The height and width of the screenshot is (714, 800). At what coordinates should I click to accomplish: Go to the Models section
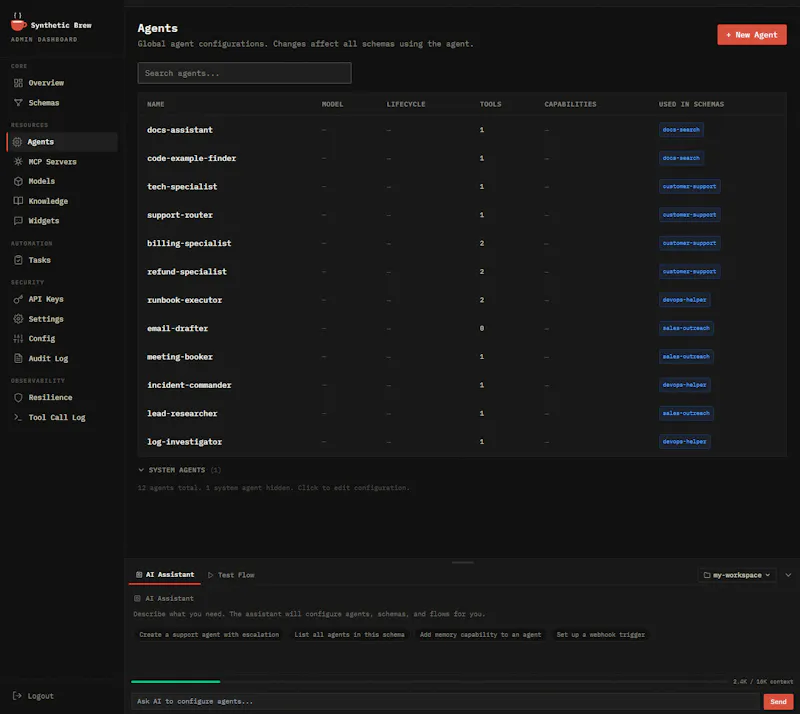[x=62, y=181]
